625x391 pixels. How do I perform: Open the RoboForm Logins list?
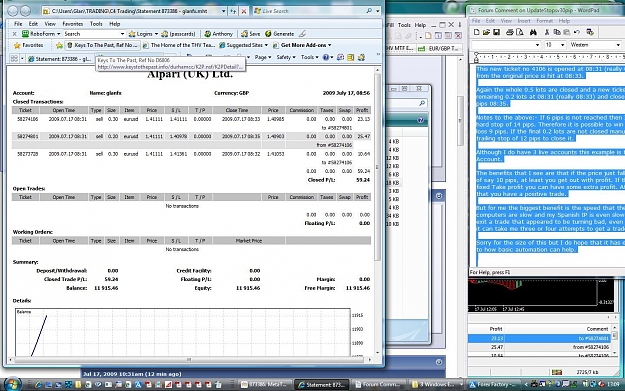143,34
